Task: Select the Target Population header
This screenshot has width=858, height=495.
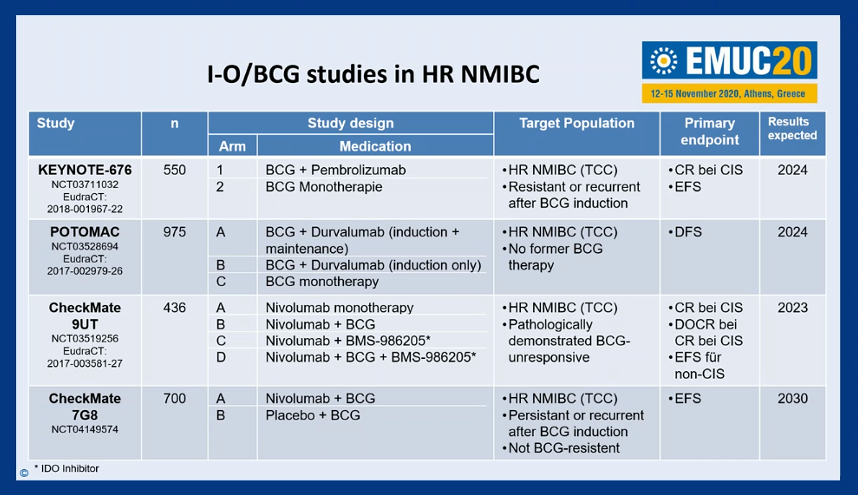Action: coord(577,123)
